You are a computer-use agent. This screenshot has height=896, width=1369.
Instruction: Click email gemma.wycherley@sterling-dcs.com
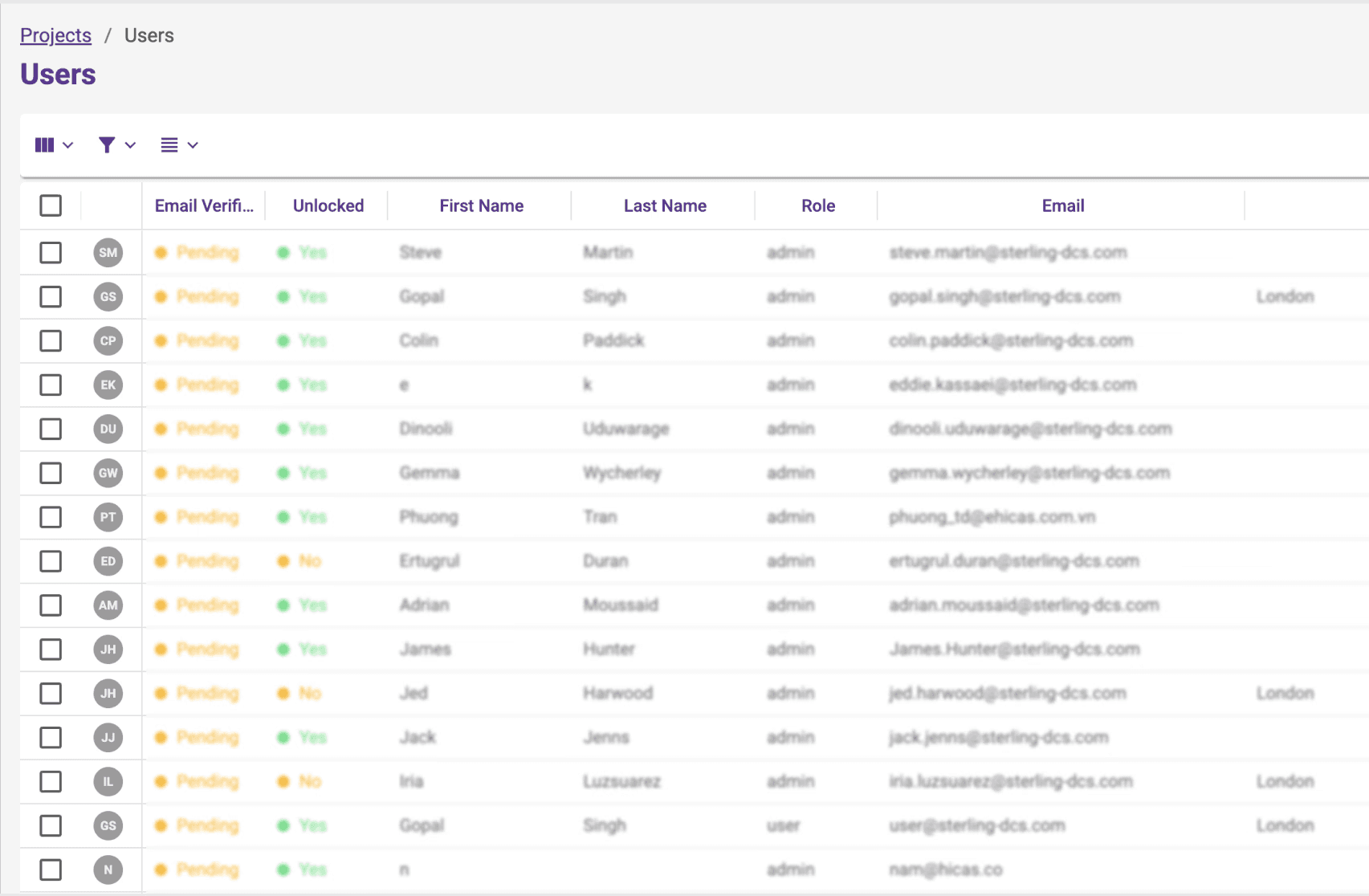pyautogui.click(x=1029, y=474)
